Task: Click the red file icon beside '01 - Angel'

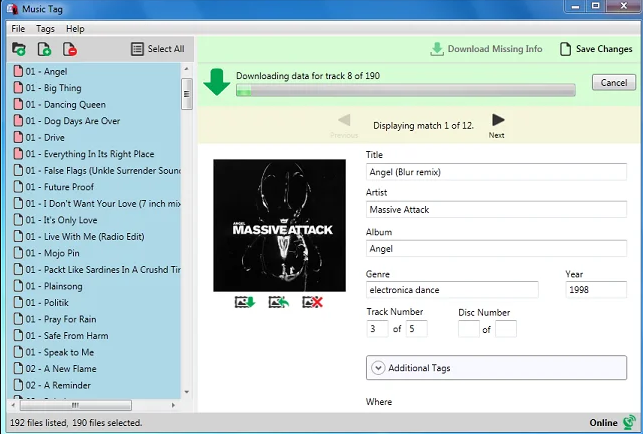Action: (x=18, y=71)
